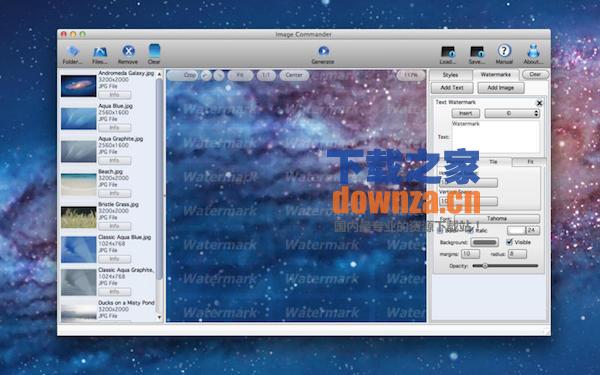Screen dimensions: 600x375
Task: Open Info for Classic Aqua Graphite
Action: (114, 292)
